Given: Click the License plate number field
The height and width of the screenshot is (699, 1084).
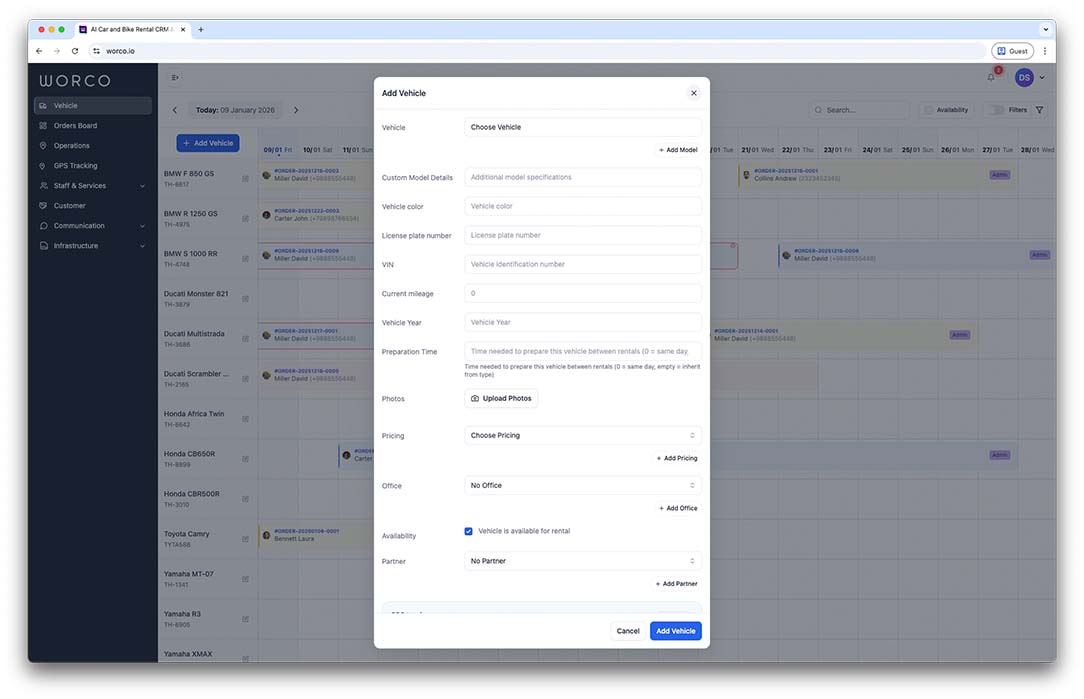Looking at the screenshot, I should (583, 236).
